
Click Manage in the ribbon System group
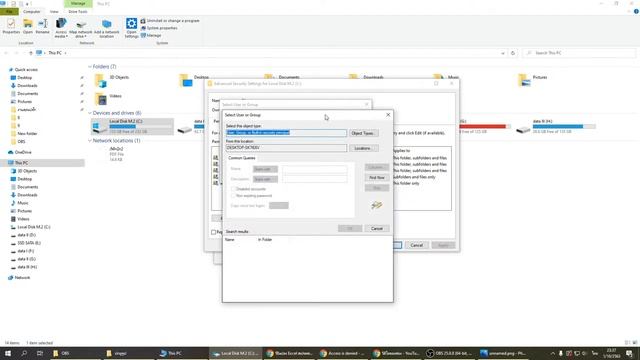tap(151, 36)
